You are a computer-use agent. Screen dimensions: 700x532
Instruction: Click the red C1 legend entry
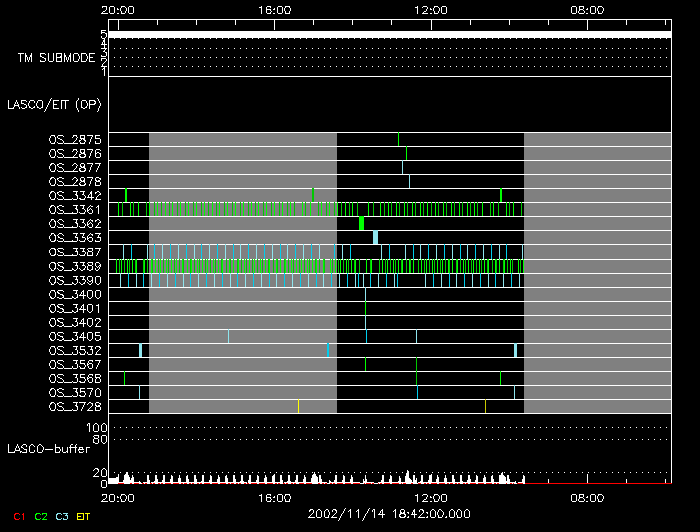(x=18, y=516)
